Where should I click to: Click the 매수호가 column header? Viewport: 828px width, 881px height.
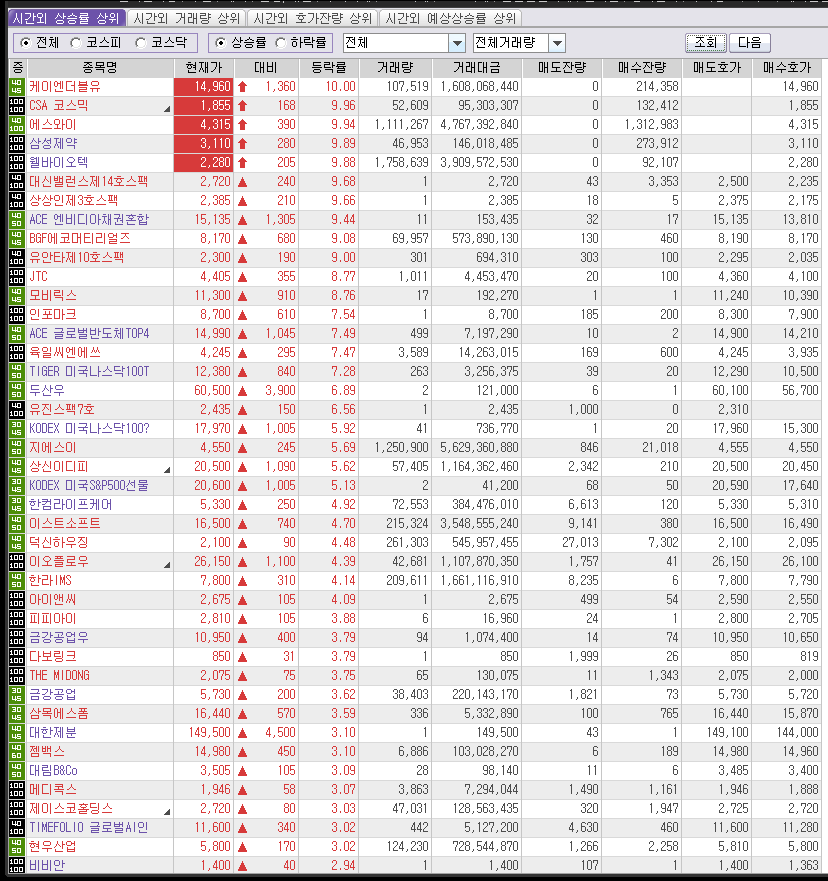(x=786, y=68)
